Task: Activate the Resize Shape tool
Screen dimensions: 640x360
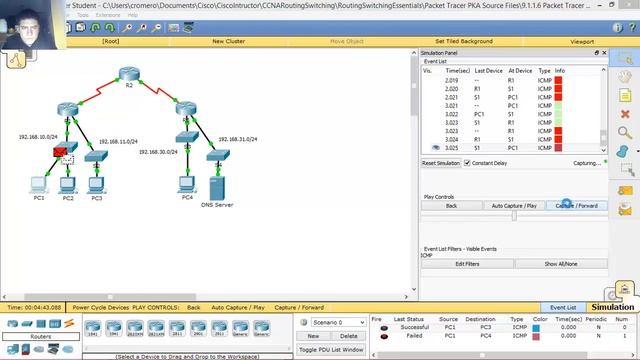Action: [x=627, y=169]
